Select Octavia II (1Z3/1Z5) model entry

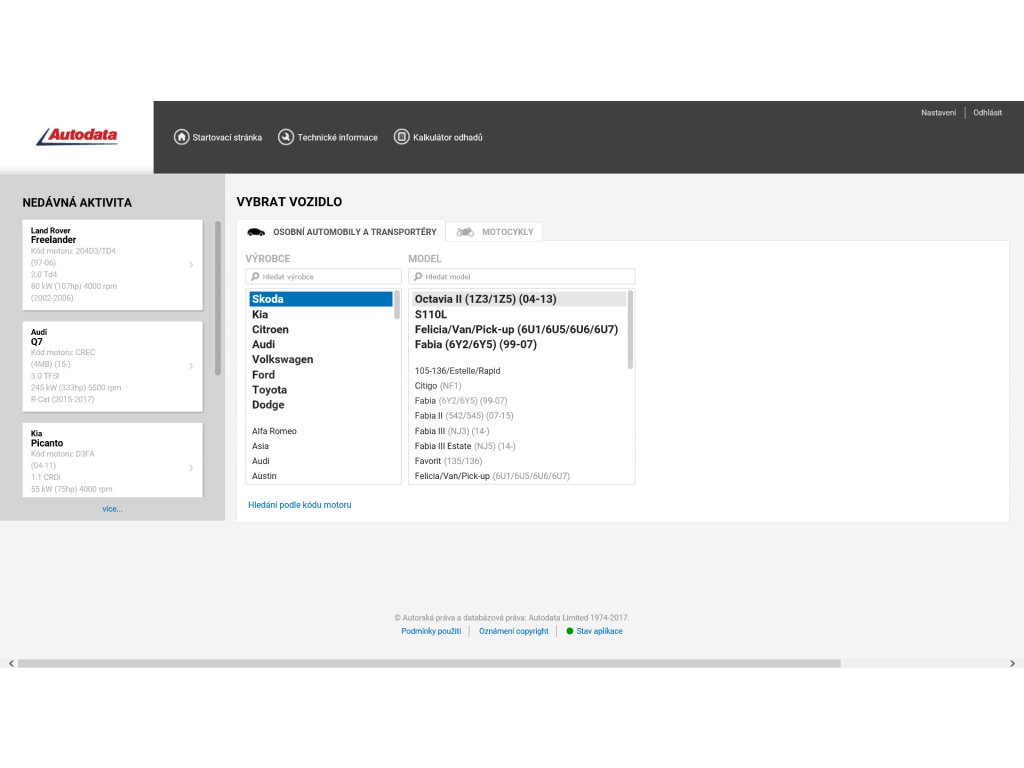[486, 299]
